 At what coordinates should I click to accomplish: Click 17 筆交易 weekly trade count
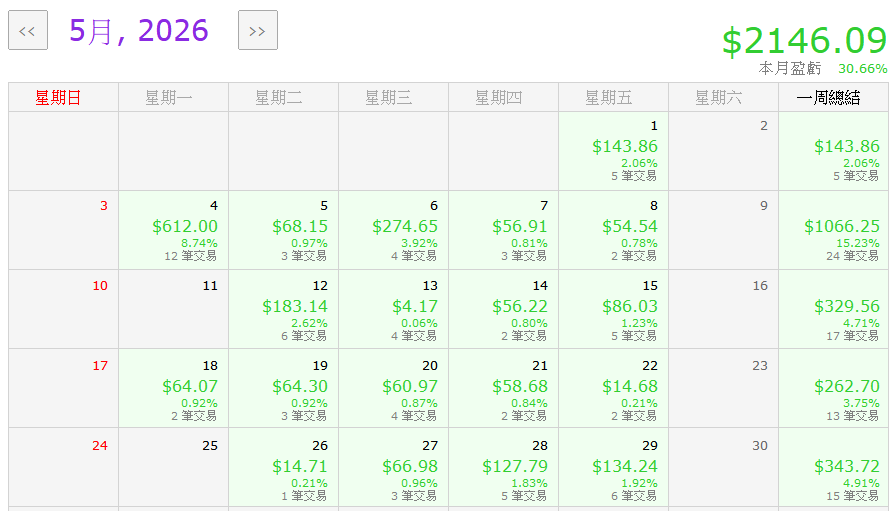[x=853, y=336]
